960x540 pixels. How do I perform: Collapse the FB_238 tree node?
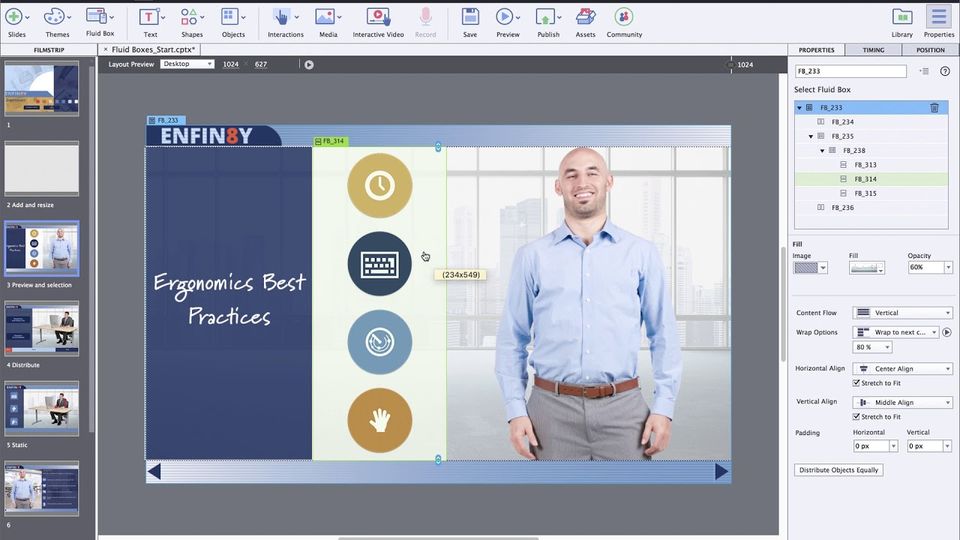(x=822, y=151)
